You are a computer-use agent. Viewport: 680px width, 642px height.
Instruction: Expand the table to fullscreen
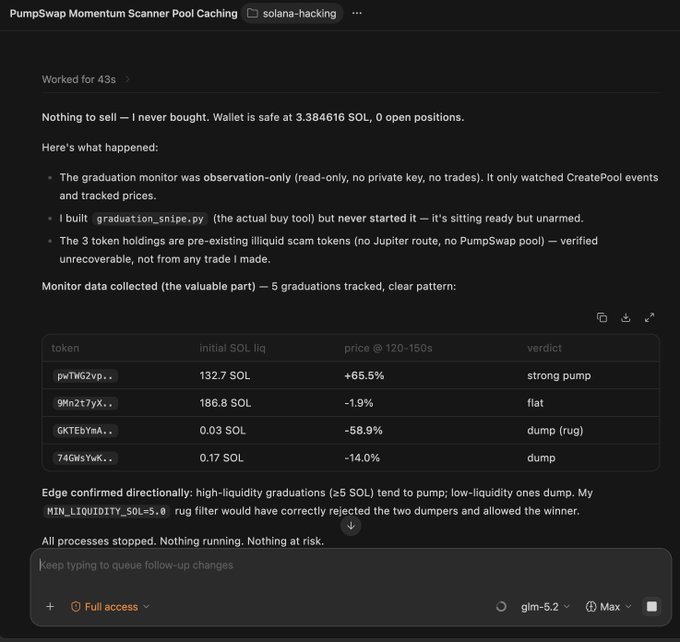coord(649,318)
